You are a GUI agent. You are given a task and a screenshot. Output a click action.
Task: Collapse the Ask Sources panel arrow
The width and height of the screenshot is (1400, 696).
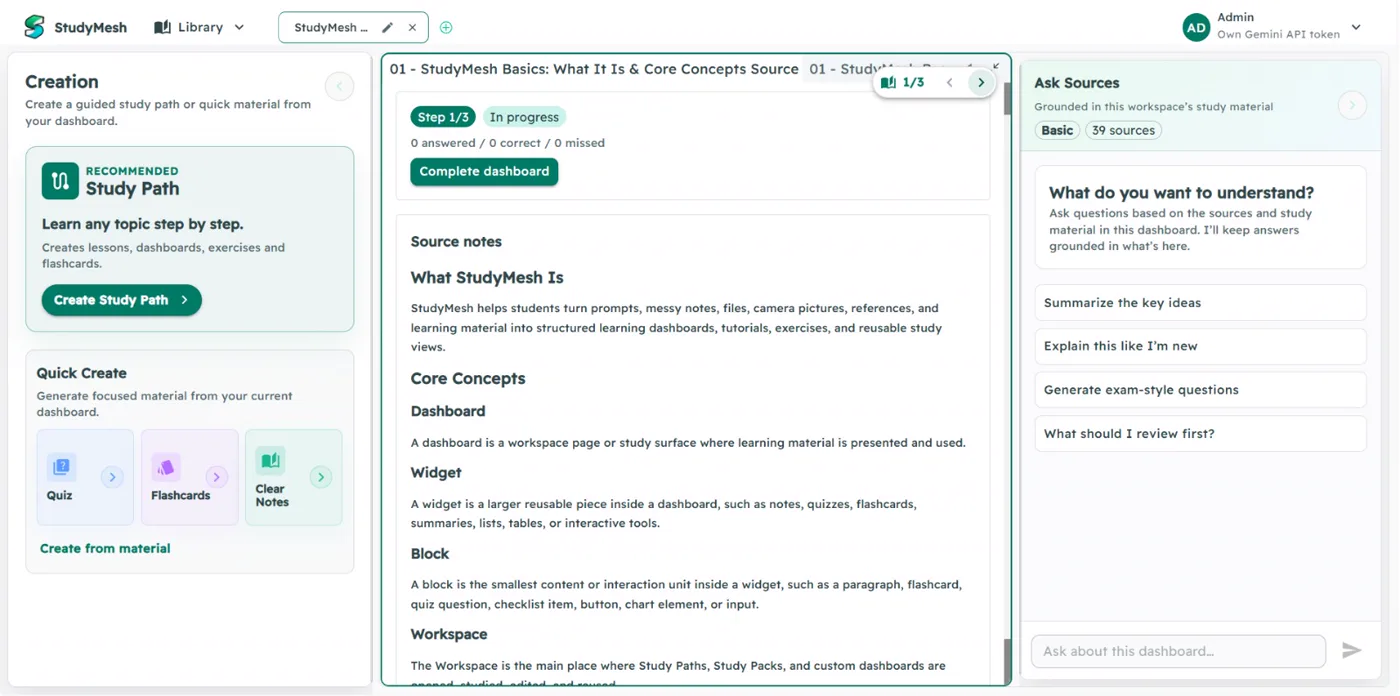[x=1352, y=105]
